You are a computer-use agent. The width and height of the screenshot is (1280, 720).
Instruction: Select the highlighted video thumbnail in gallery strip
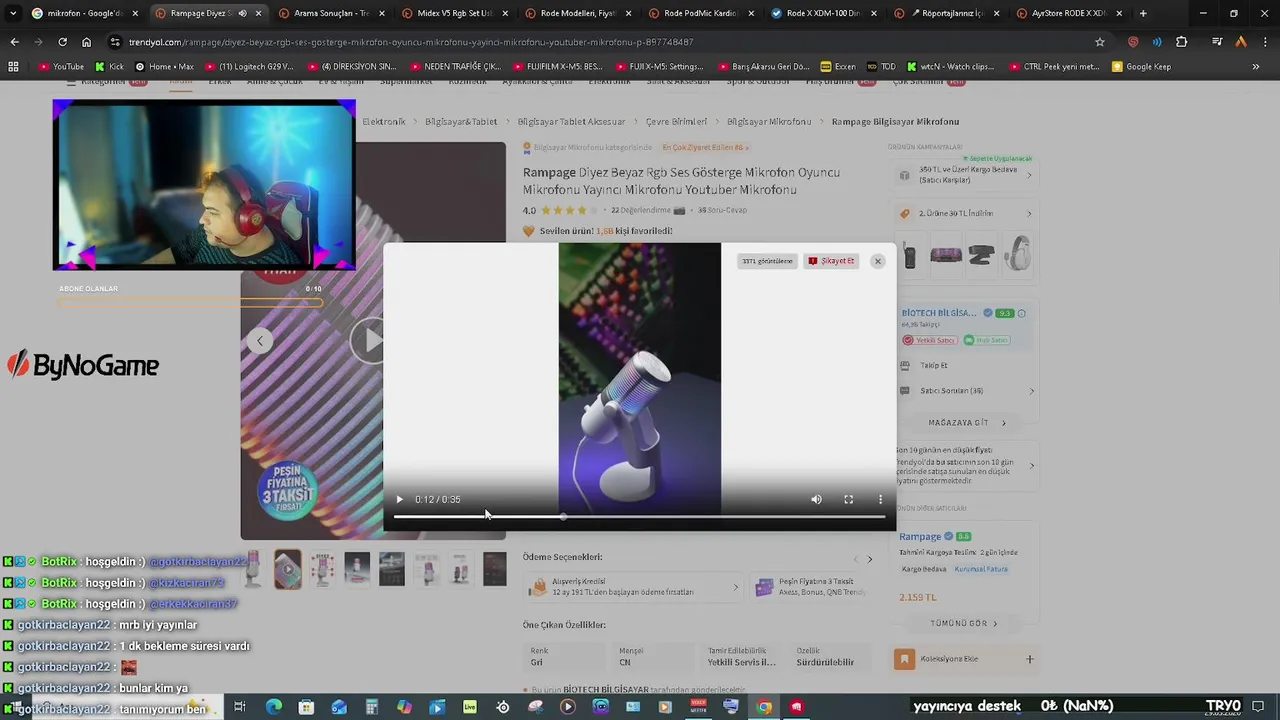point(288,570)
